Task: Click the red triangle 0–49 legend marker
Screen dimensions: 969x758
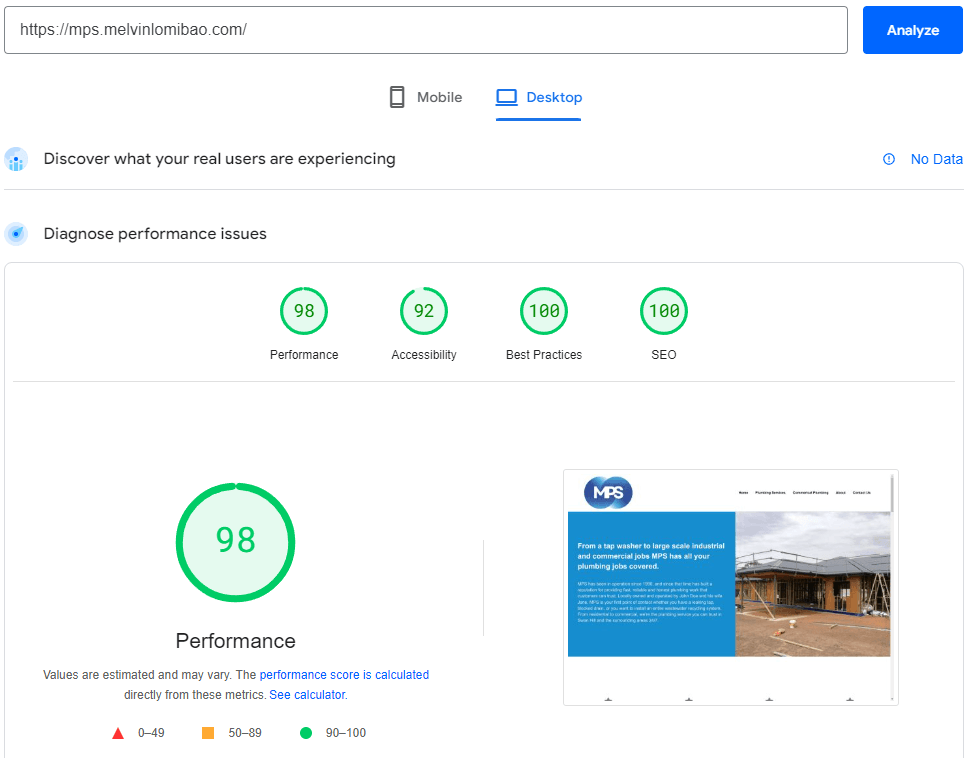Action: coord(118,733)
